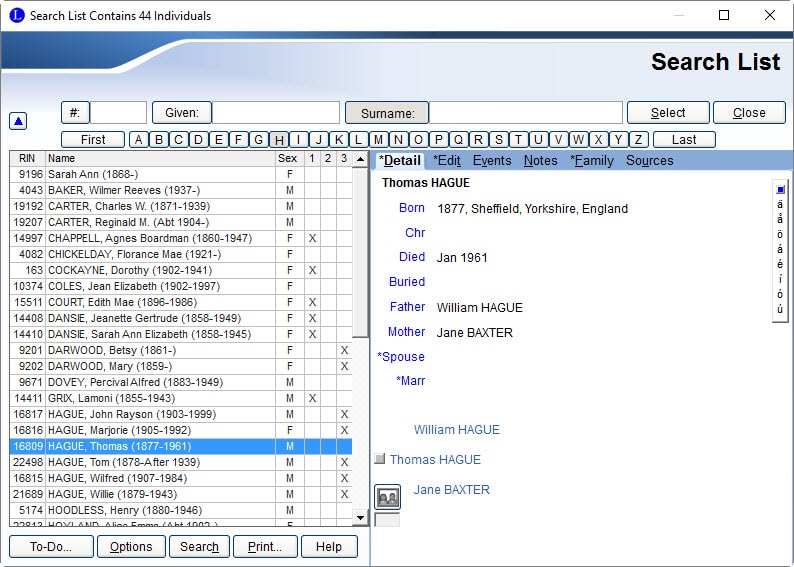Click the # search label button

75,112
